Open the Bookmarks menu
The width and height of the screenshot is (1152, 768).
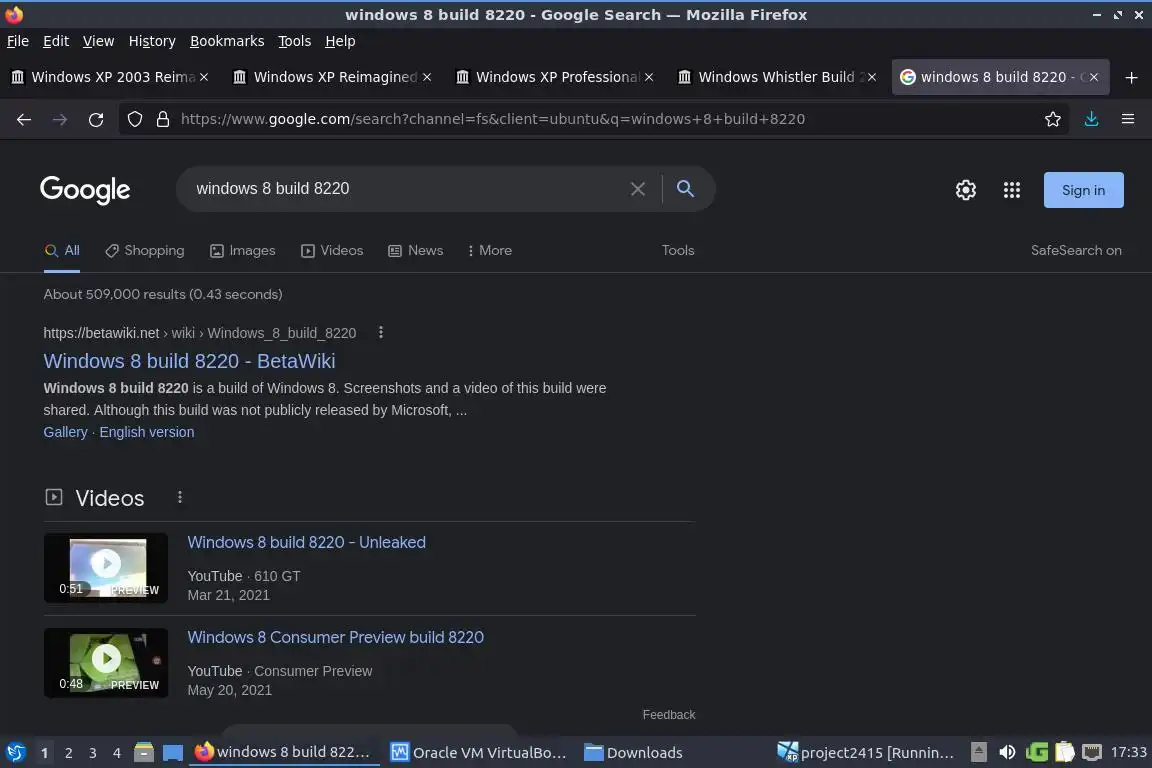coord(227,41)
